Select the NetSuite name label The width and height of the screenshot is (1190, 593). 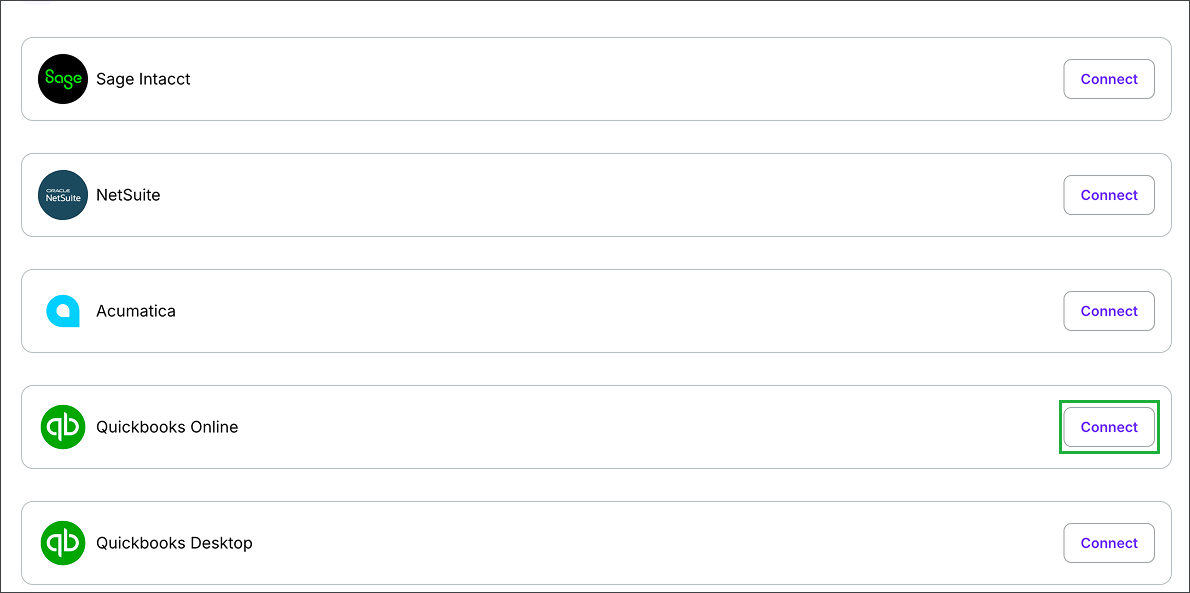click(x=128, y=195)
